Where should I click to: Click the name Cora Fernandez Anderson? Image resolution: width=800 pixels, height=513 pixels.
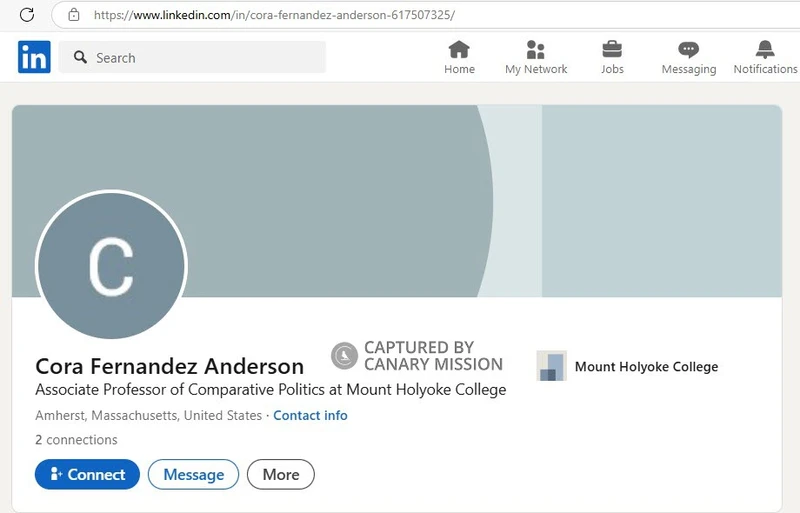pos(169,367)
